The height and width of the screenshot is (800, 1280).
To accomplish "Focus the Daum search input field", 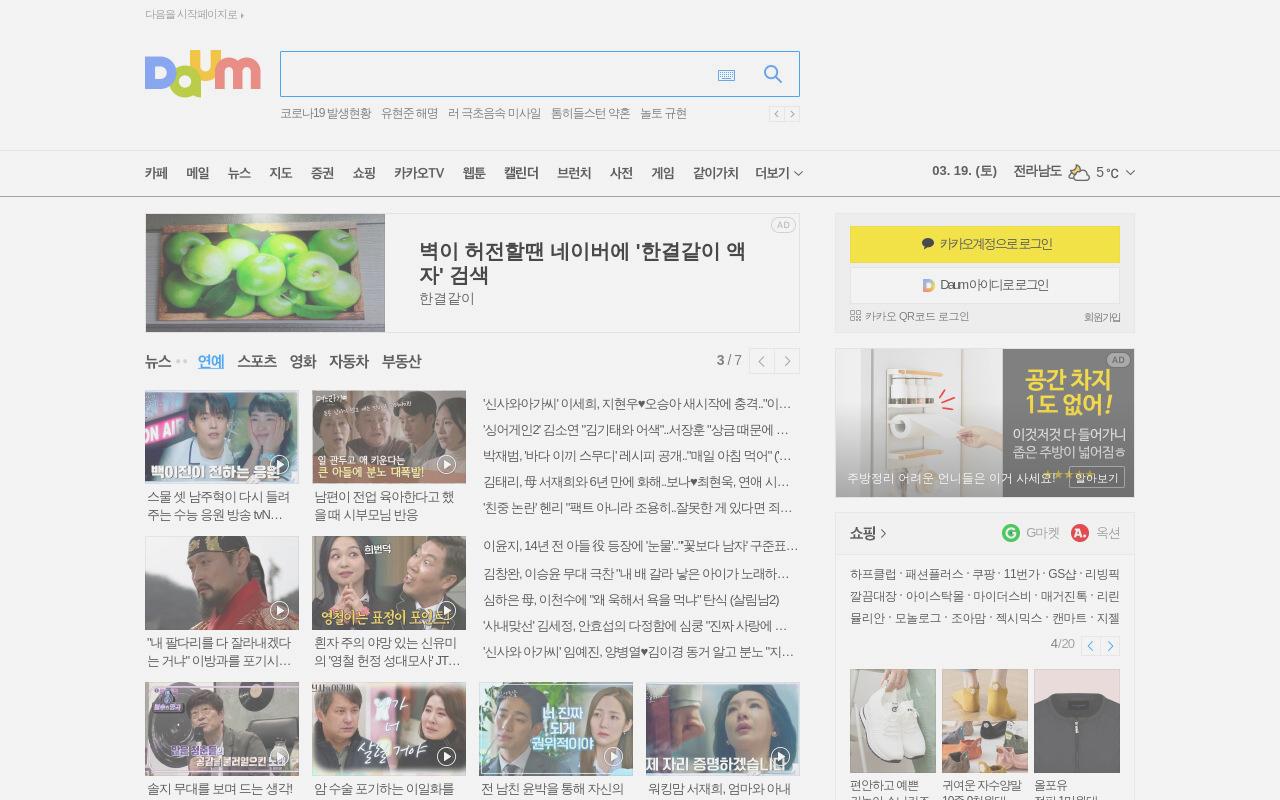I will 497,74.
